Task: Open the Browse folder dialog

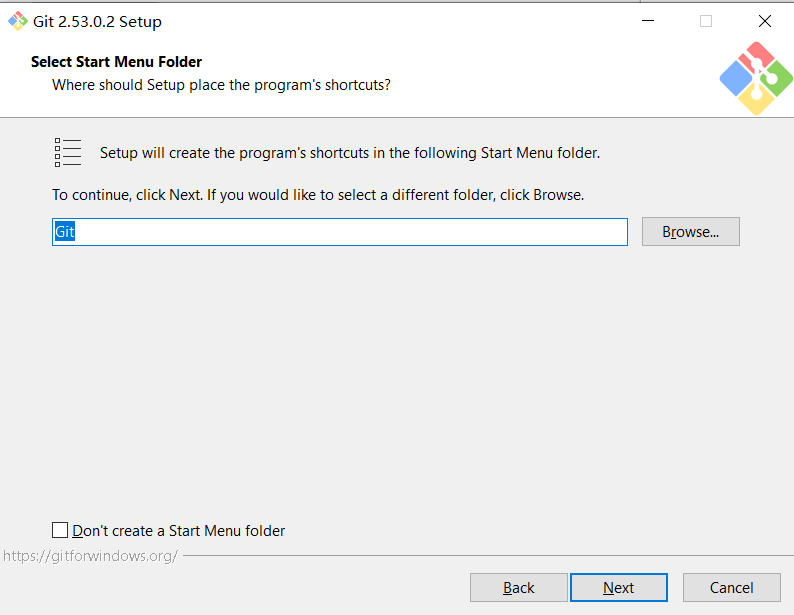Action: coord(690,232)
